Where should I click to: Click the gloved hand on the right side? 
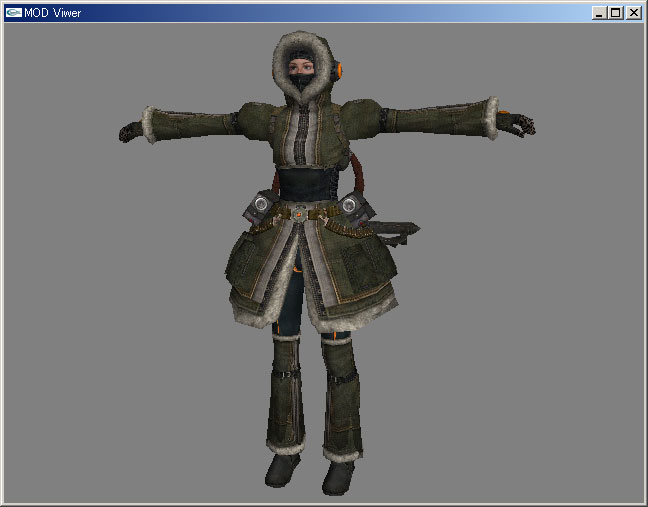click(517, 123)
